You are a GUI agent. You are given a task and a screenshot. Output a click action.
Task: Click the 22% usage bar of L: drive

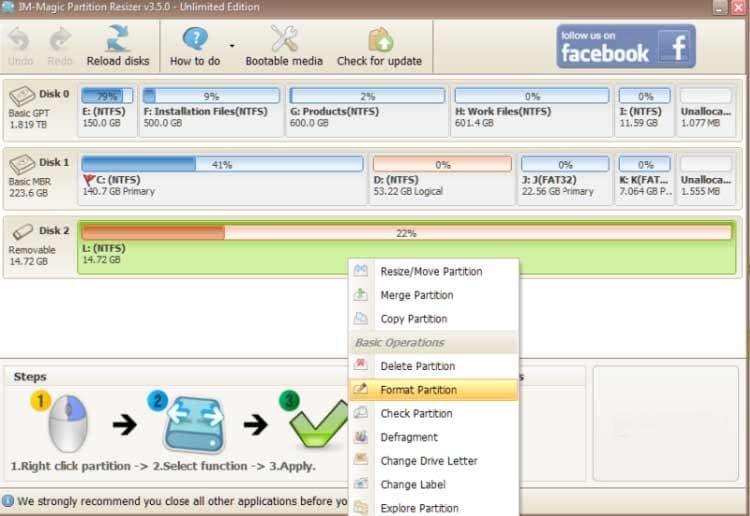[407, 233]
